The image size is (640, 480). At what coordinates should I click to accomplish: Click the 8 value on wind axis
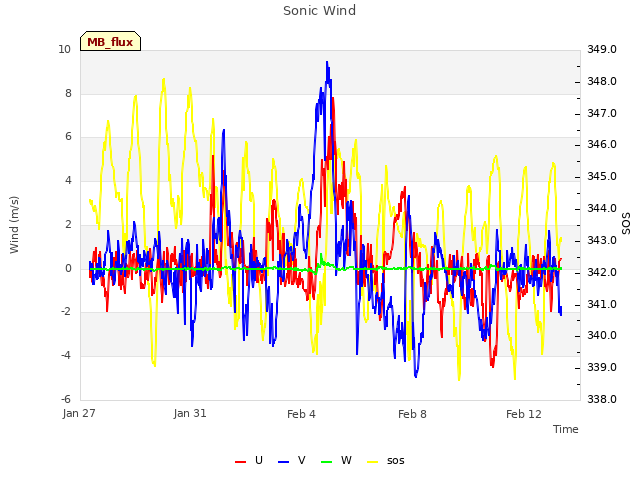tap(68, 93)
